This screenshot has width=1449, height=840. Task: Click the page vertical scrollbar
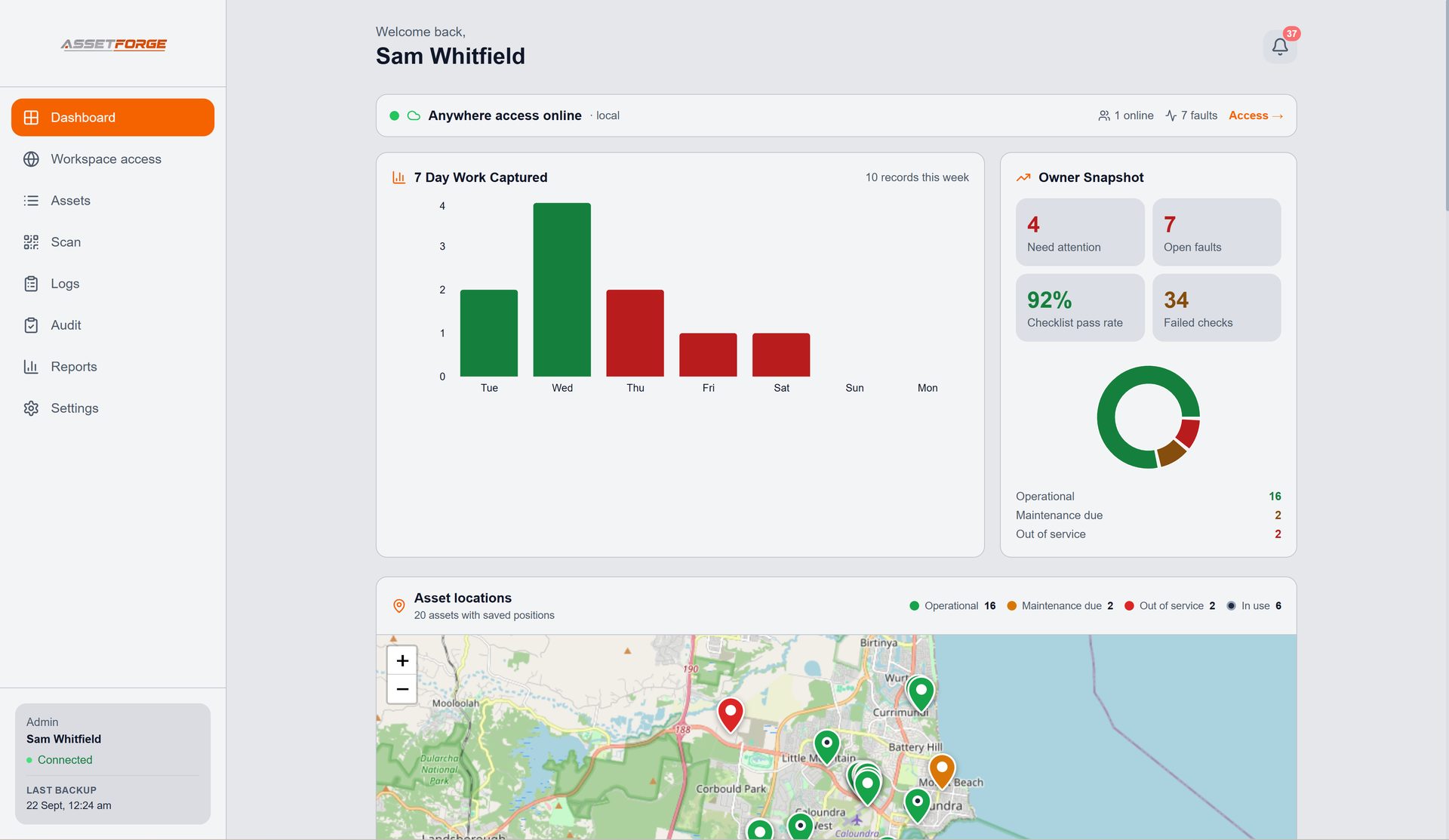1446,106
